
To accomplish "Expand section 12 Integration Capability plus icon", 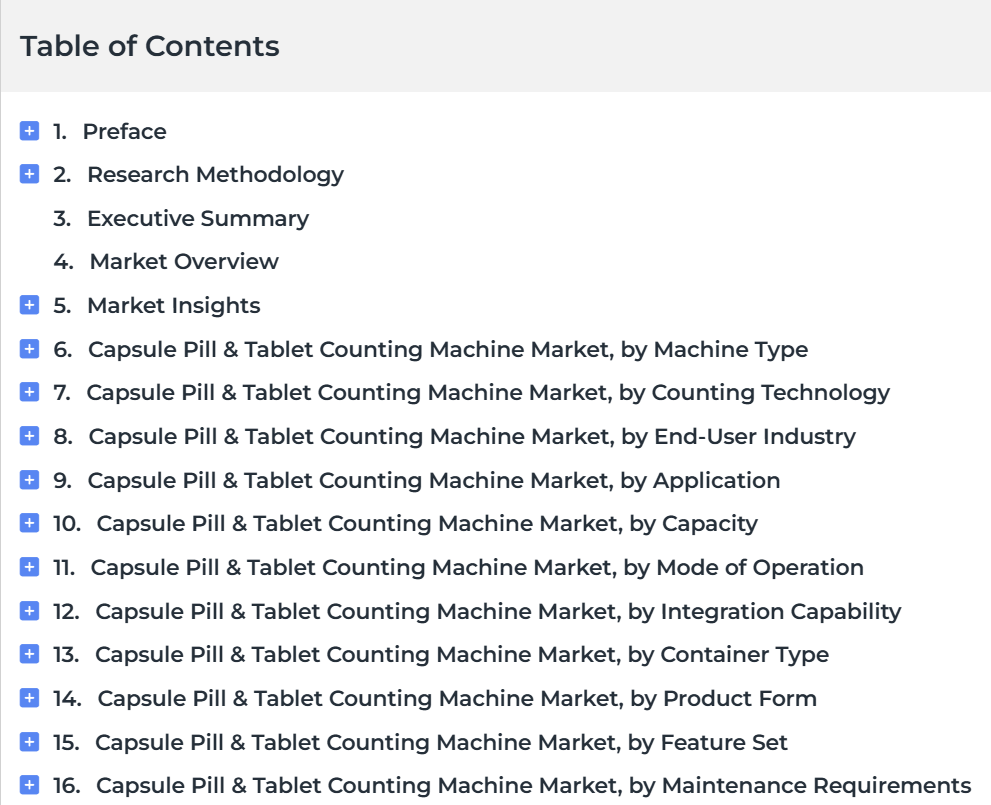I will (29, 611).
